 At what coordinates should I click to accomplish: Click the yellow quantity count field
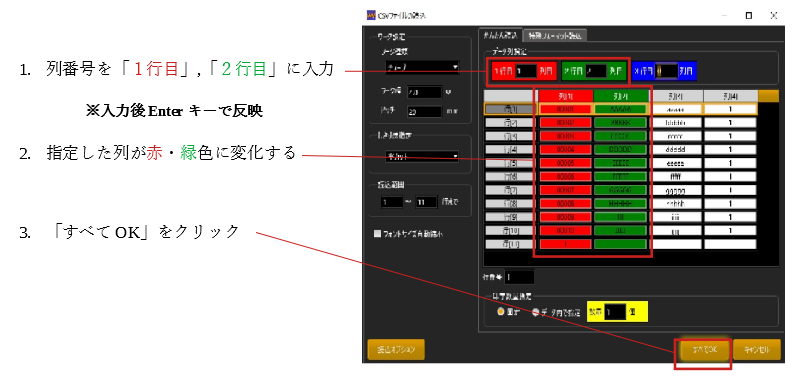pos(615,311)
